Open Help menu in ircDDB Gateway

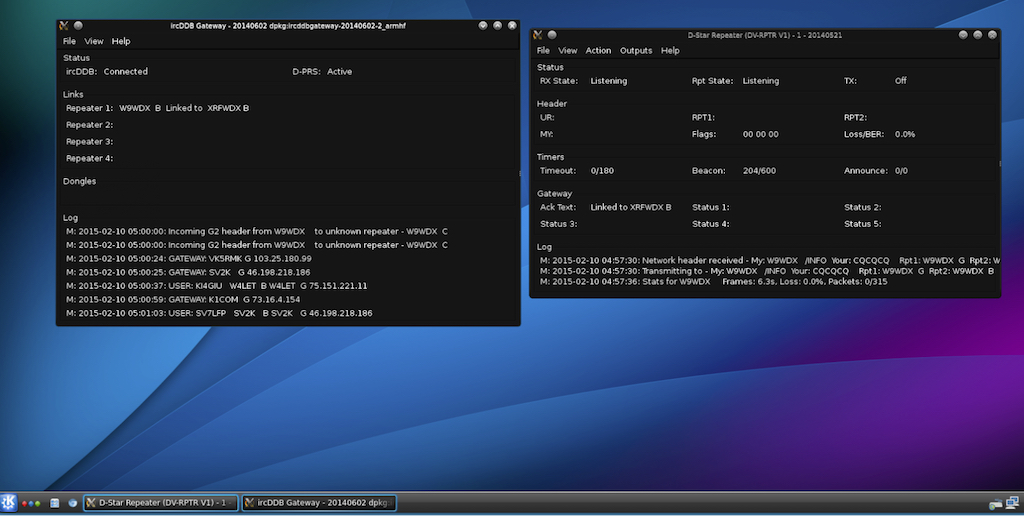point(121,42)
